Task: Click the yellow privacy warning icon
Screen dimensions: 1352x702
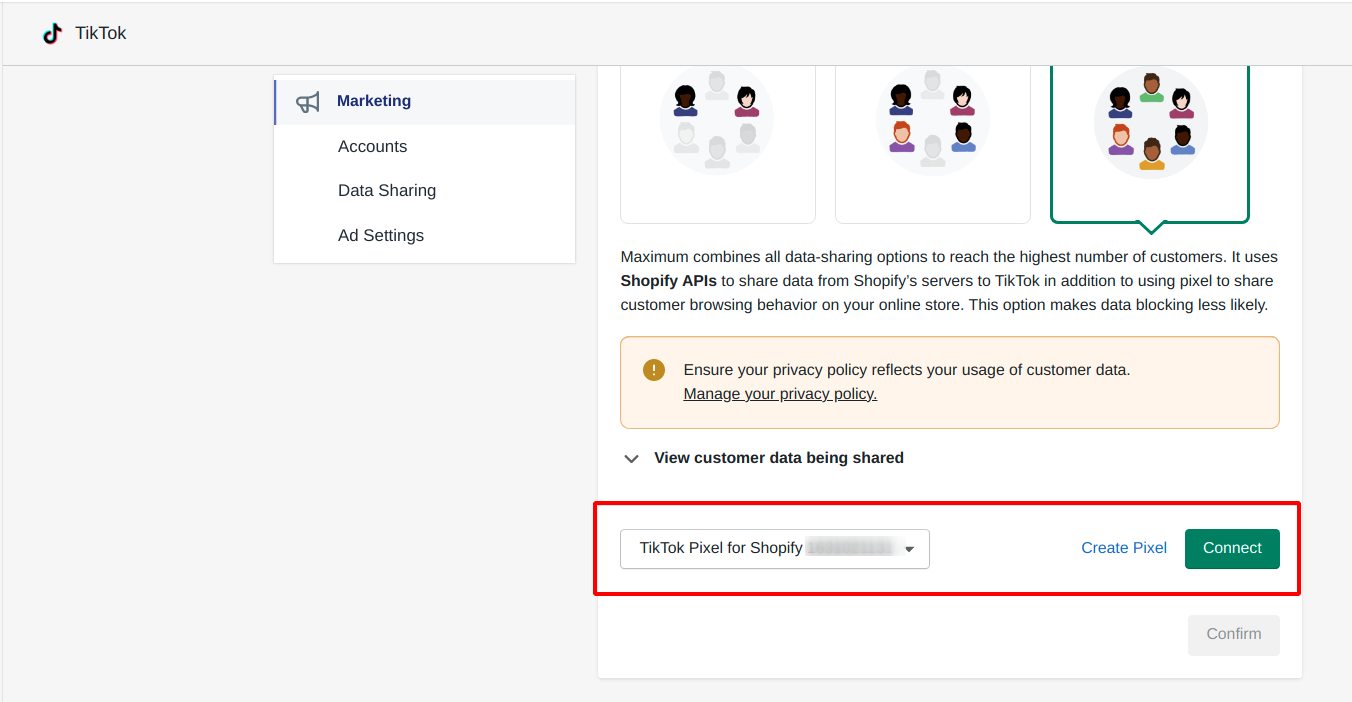Action: 653,370
